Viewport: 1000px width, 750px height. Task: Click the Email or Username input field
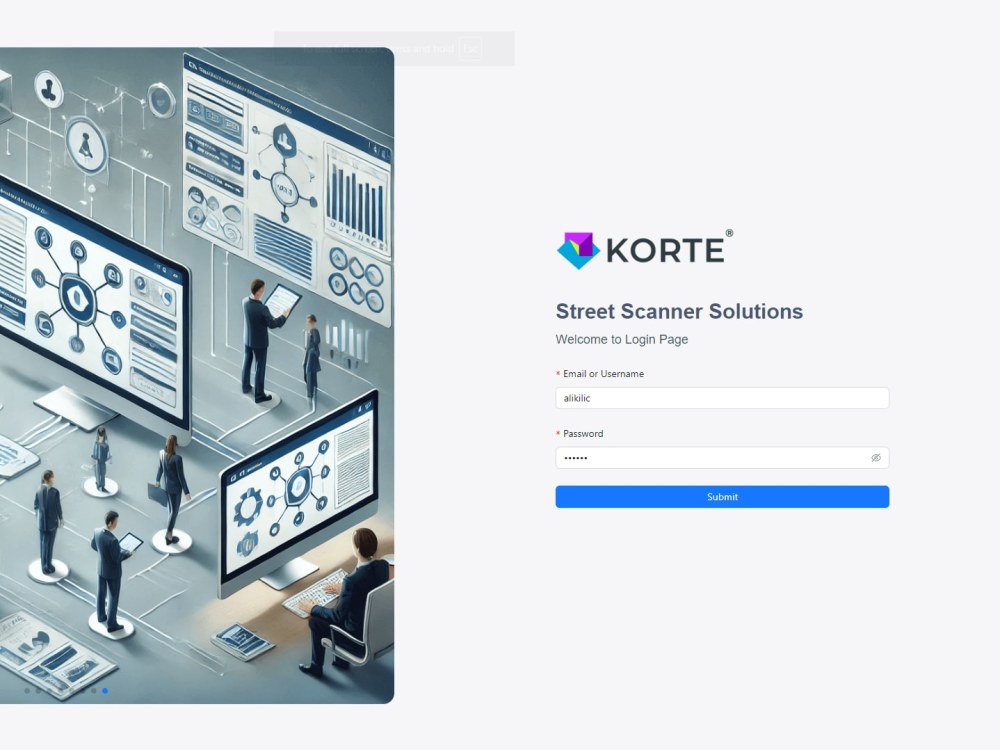(722, 398)
